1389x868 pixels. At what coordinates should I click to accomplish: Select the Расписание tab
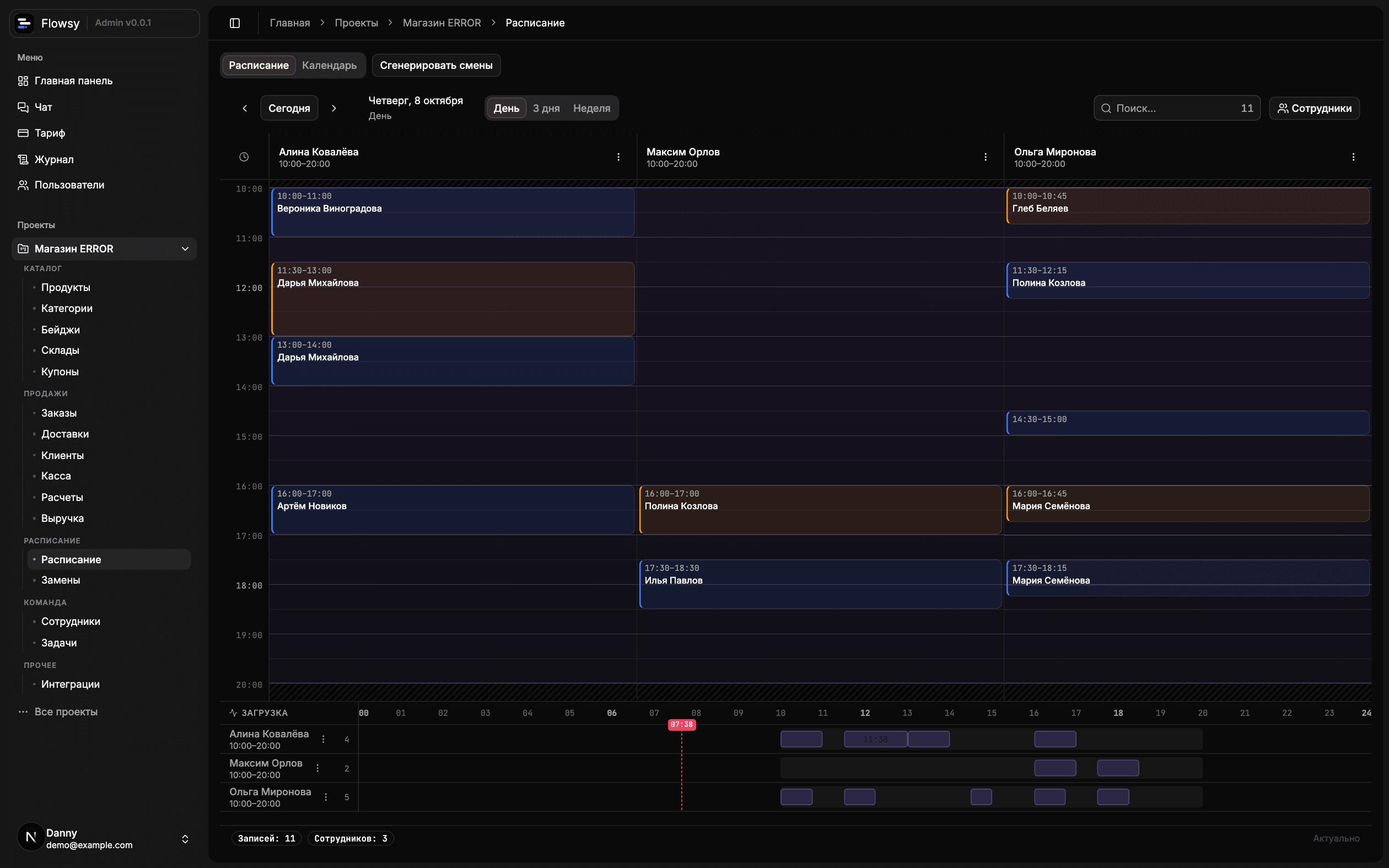[x=259, y=66]
